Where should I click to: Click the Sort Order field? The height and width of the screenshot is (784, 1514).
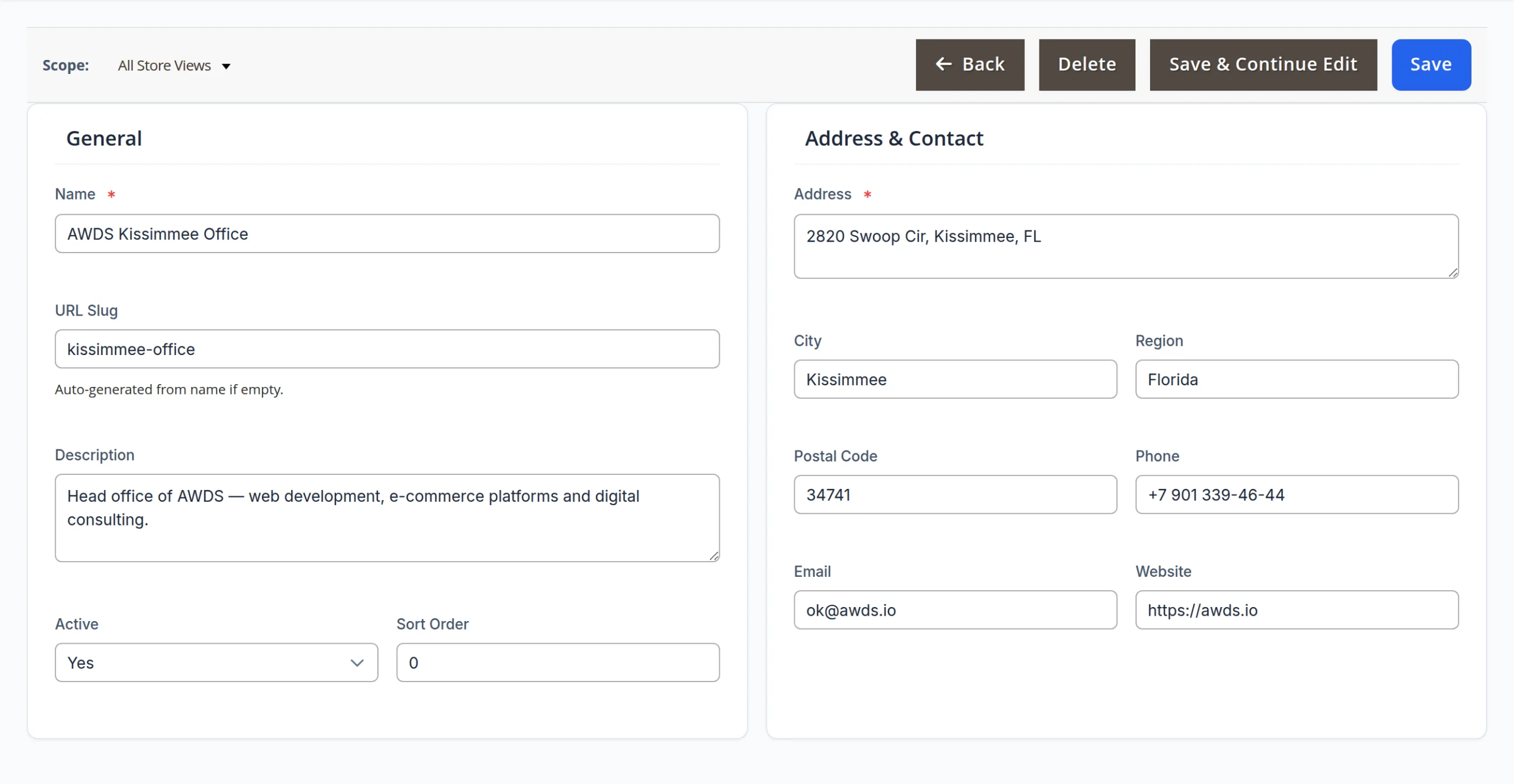(x=558, y=662)
